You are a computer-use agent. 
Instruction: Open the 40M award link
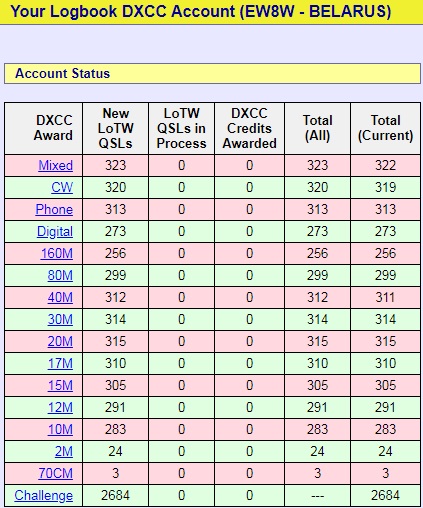[60, 297]
